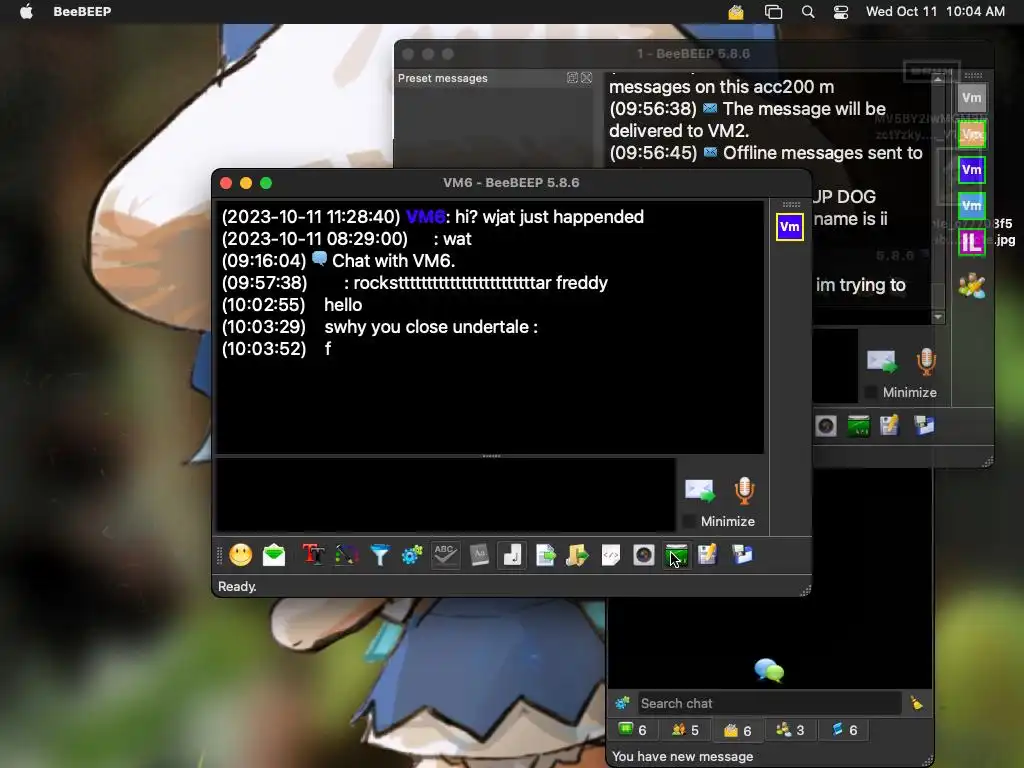The image size is (1024, 768).
Task: Click the green envelope preset messages icon
Action: (x=274, y=555)
